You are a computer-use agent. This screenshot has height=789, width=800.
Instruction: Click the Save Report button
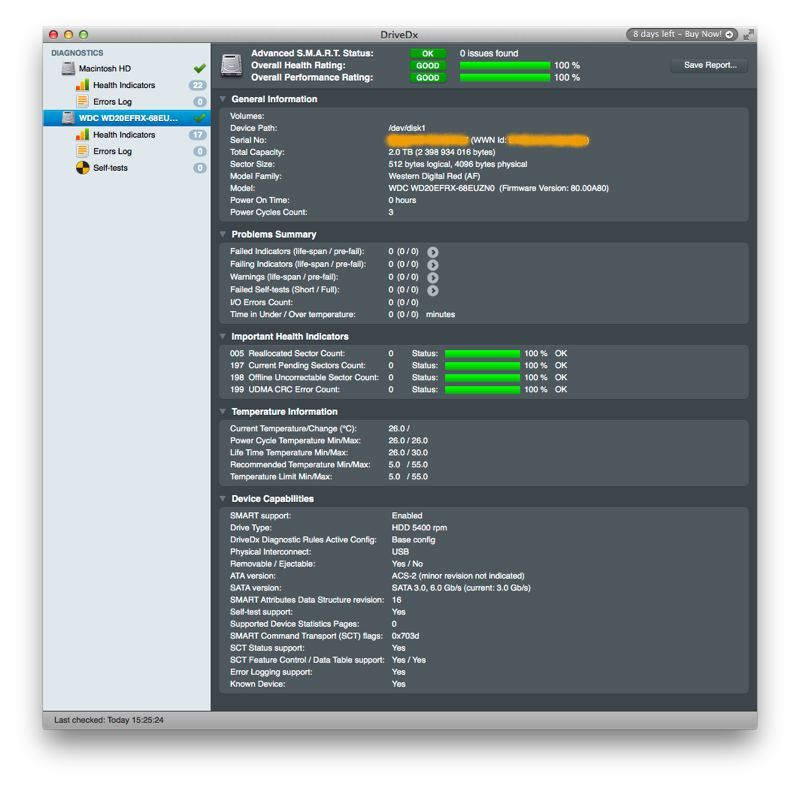[x=710, y=65]
